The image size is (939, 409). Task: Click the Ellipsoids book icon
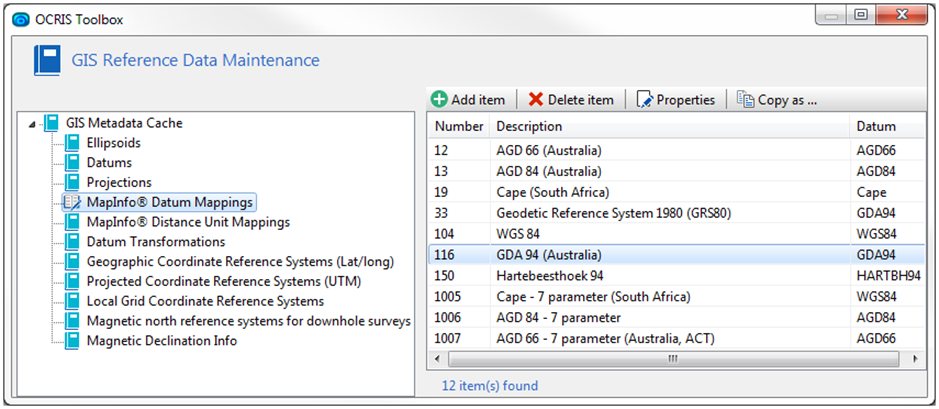(x=72, y=143)
